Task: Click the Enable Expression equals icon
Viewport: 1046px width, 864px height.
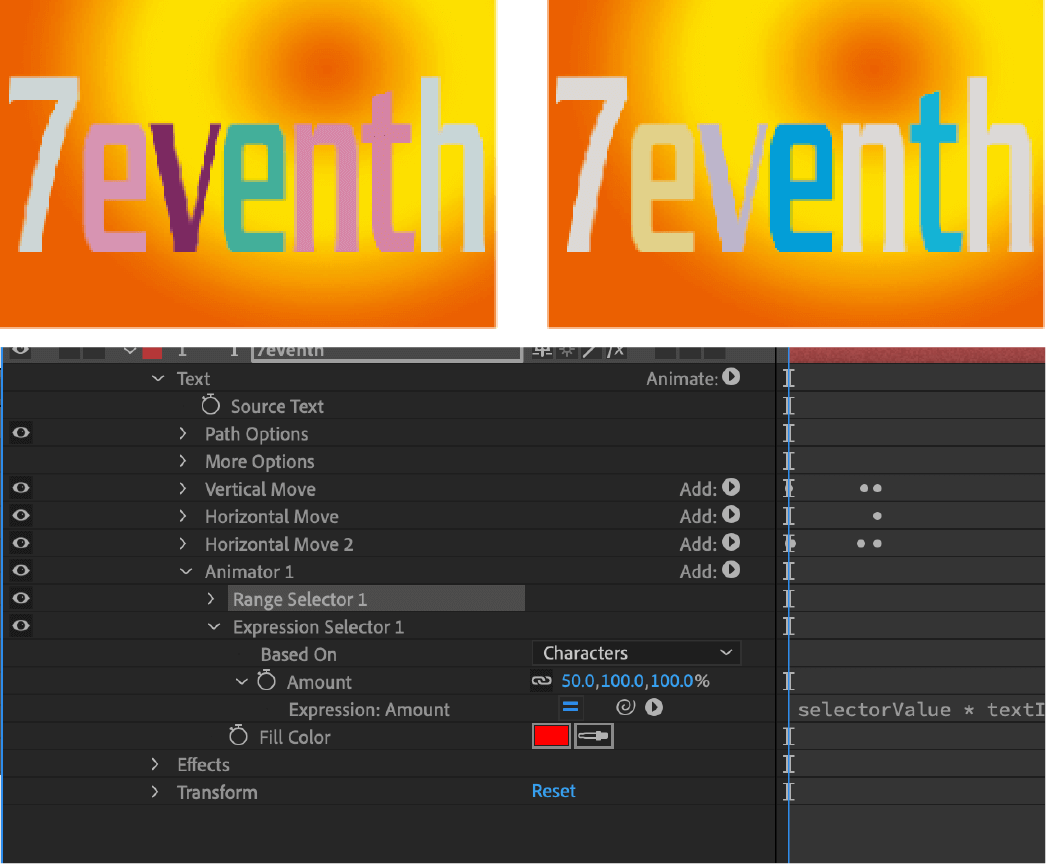Action: tap(571, 706)
